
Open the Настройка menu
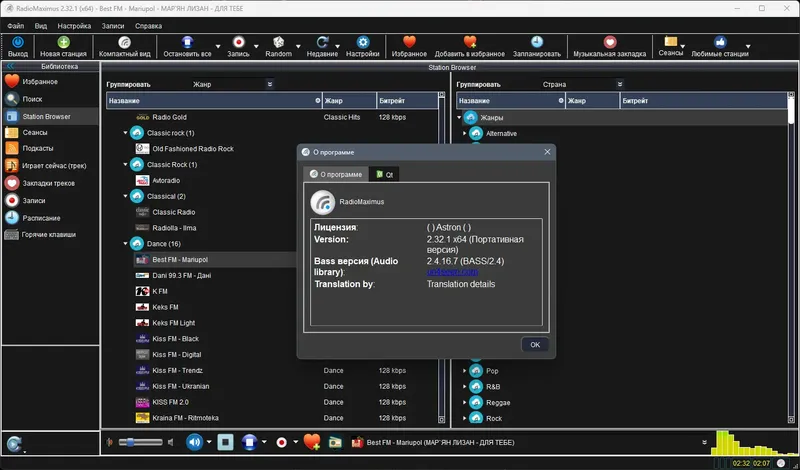pyautogui.click(x=74, y=26)
